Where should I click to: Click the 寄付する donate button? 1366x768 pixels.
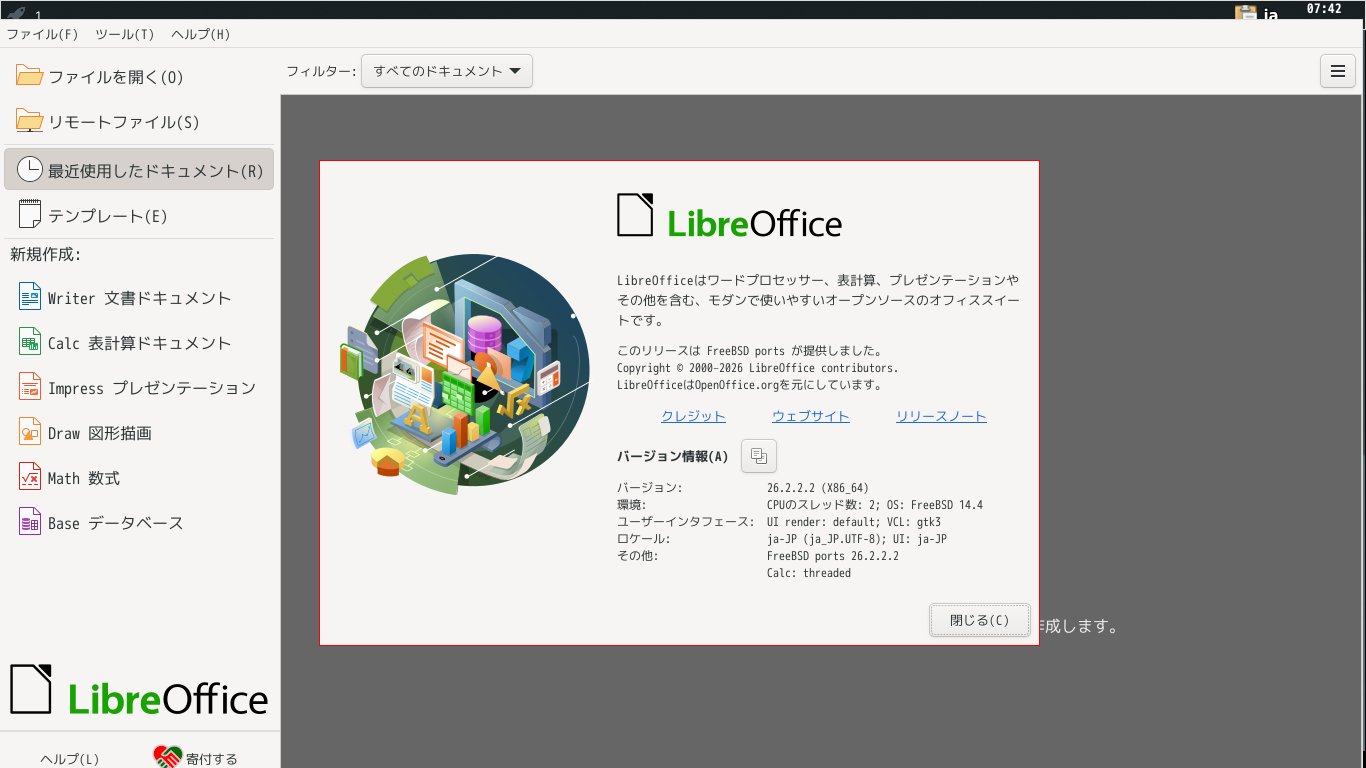pos(196,758)
